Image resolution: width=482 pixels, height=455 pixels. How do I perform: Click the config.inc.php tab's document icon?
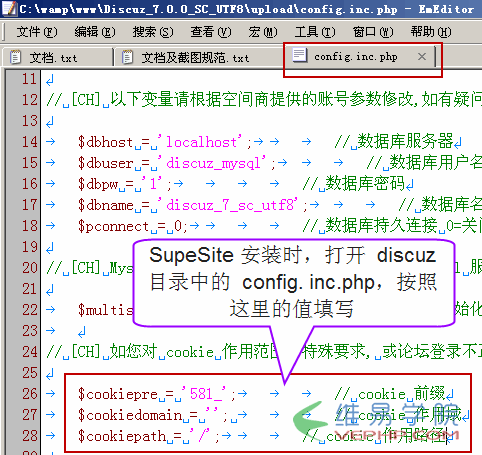pyautogui.click(x=299, y=55)
